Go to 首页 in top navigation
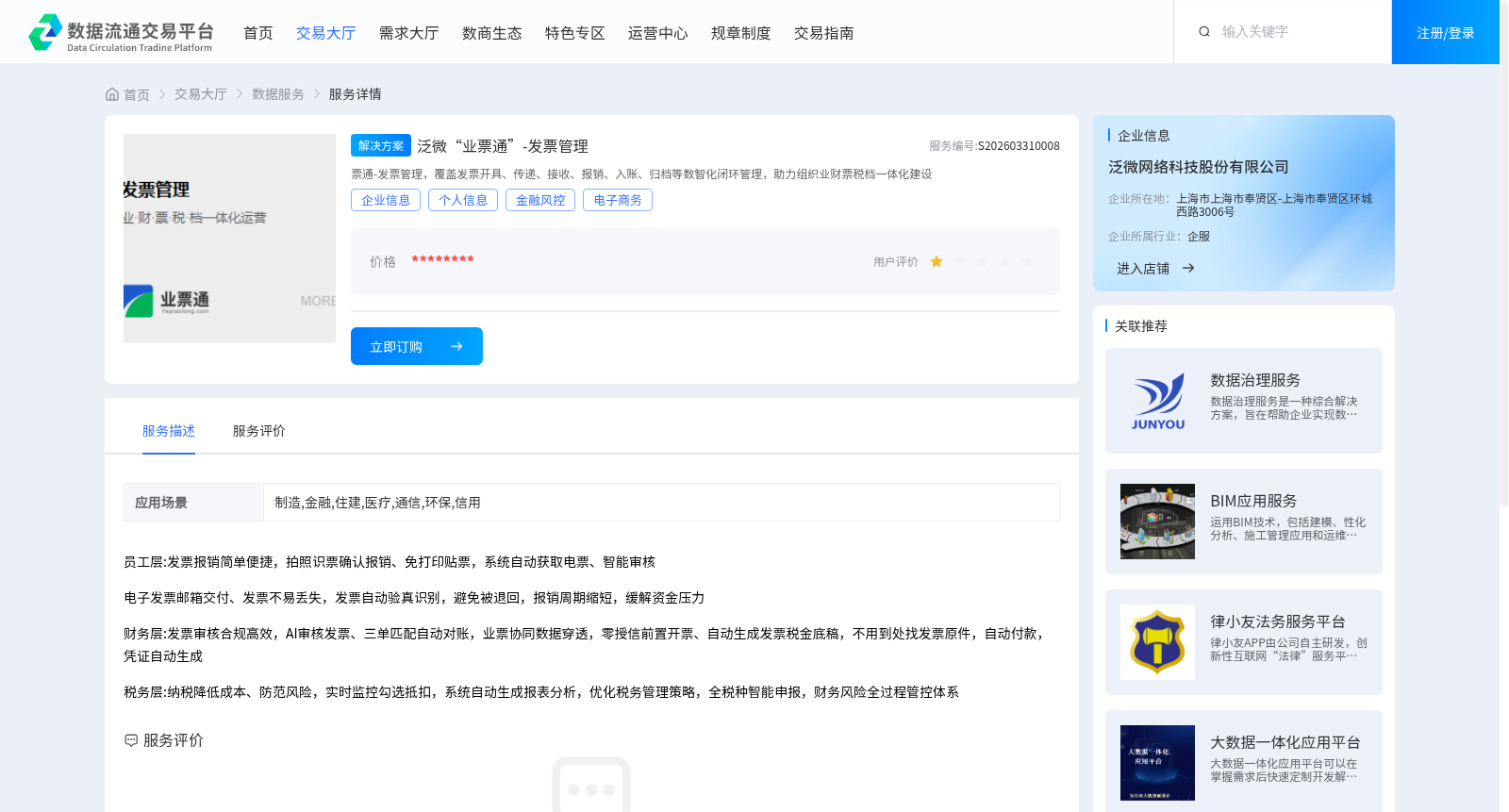 coord(258,33)
